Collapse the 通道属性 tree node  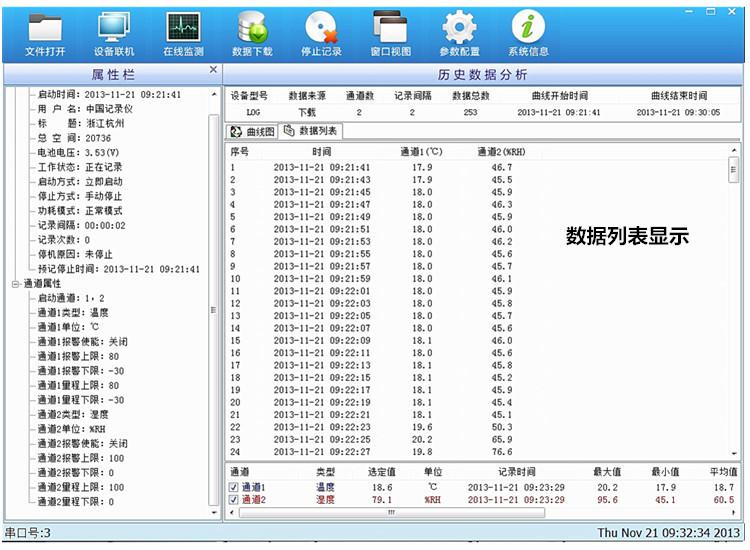(15, 284)
